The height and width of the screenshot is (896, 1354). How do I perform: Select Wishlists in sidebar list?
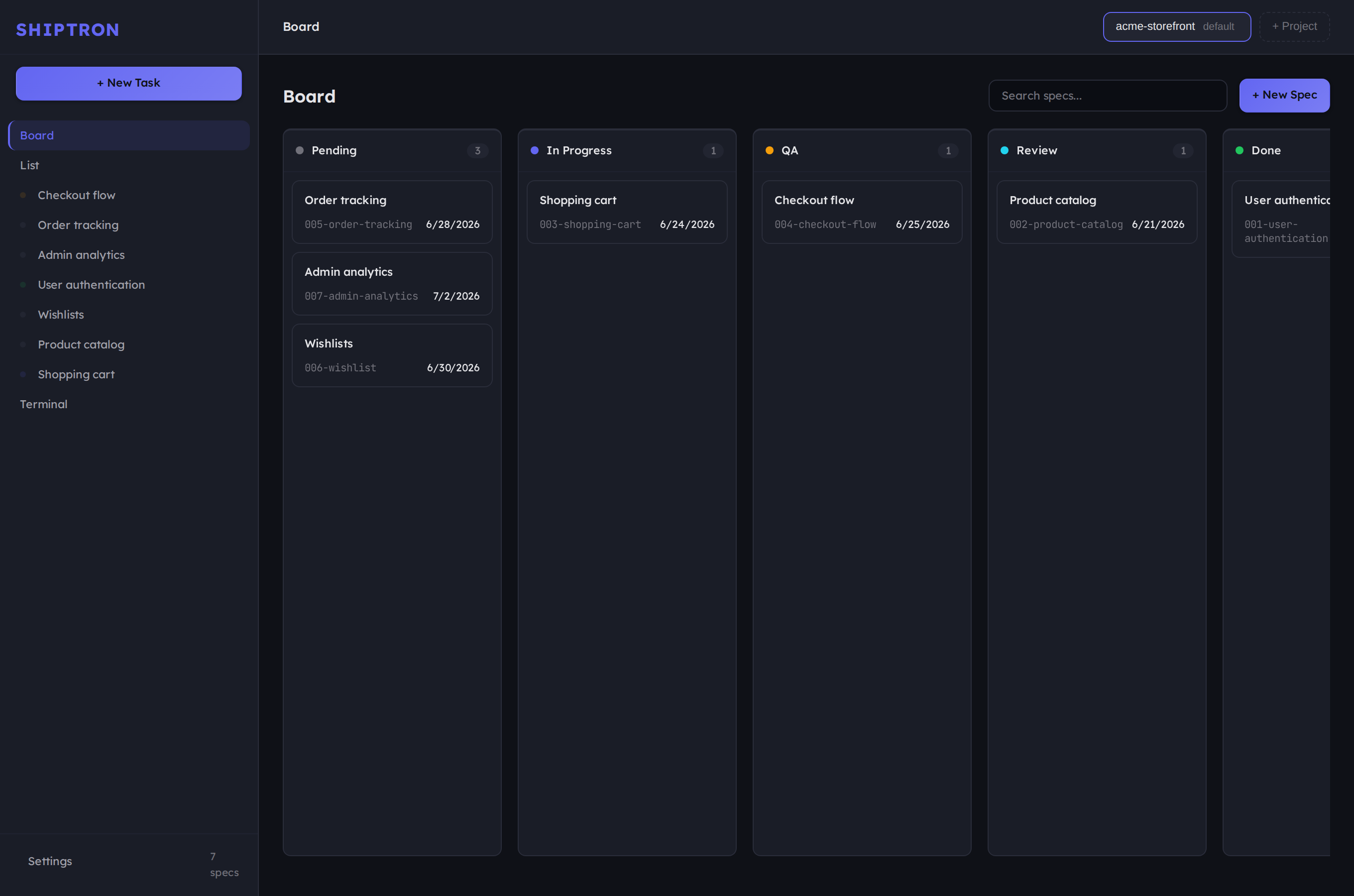coord(129,314)
